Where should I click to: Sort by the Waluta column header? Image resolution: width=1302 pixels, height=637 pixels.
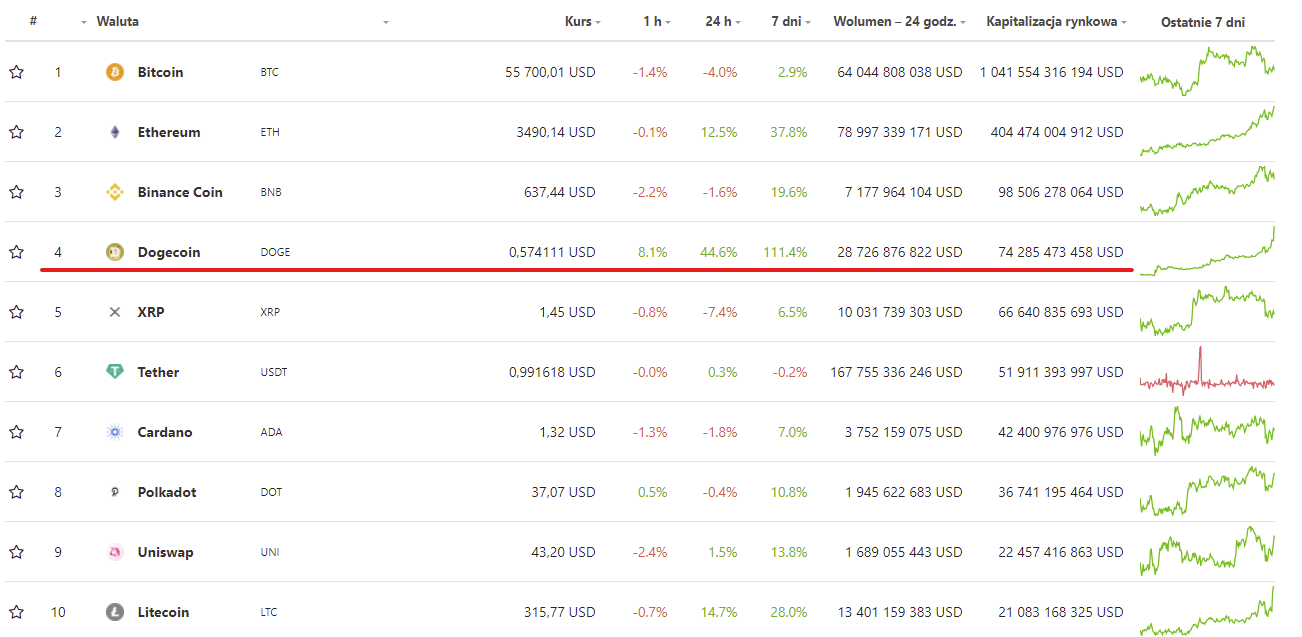(118, 21)
